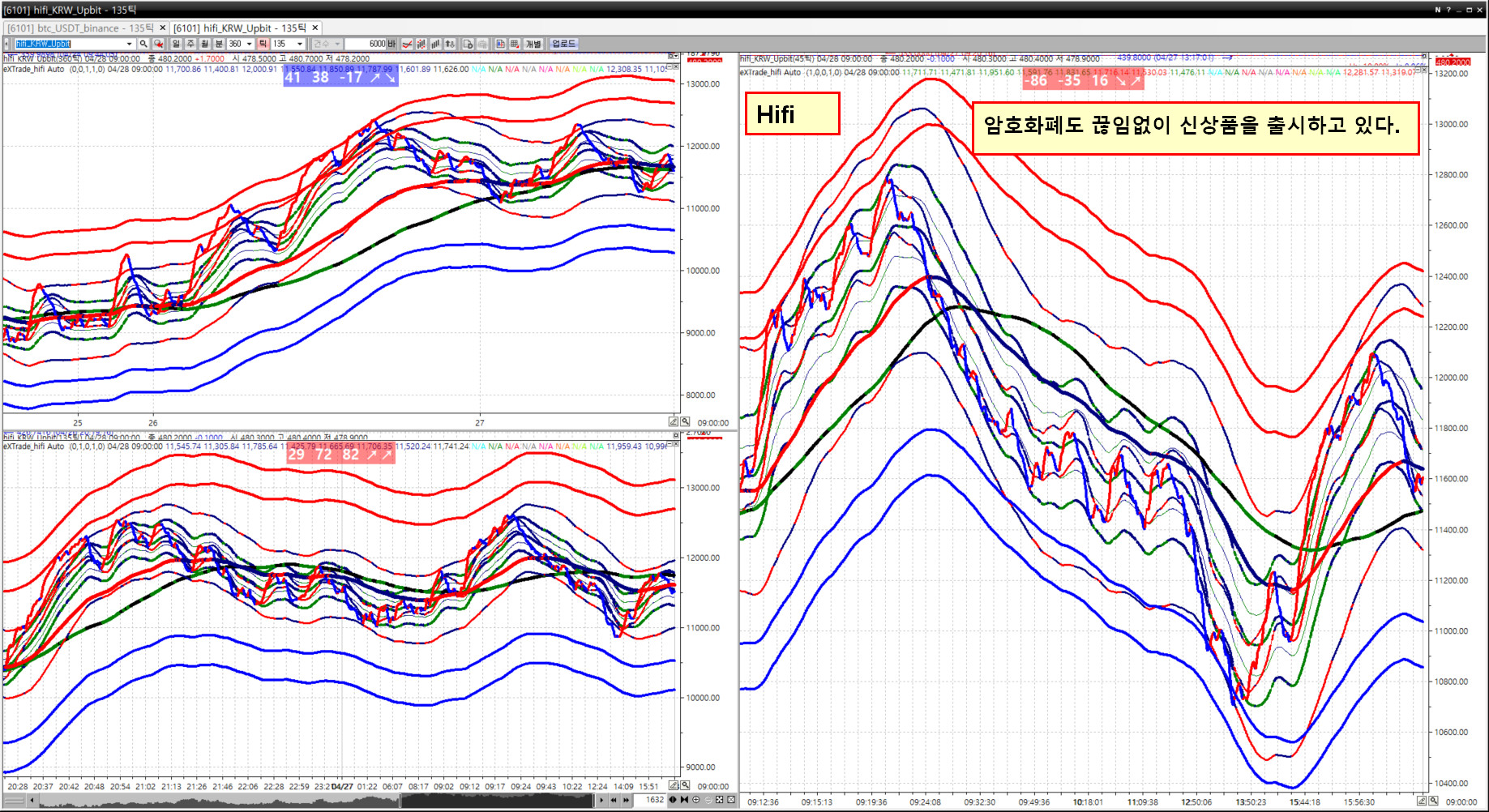This screenshot has width=1489, height=812.
Task: Click the hifi_KRW_Upbit symbol input field
Action: click(x=70, y=44)
